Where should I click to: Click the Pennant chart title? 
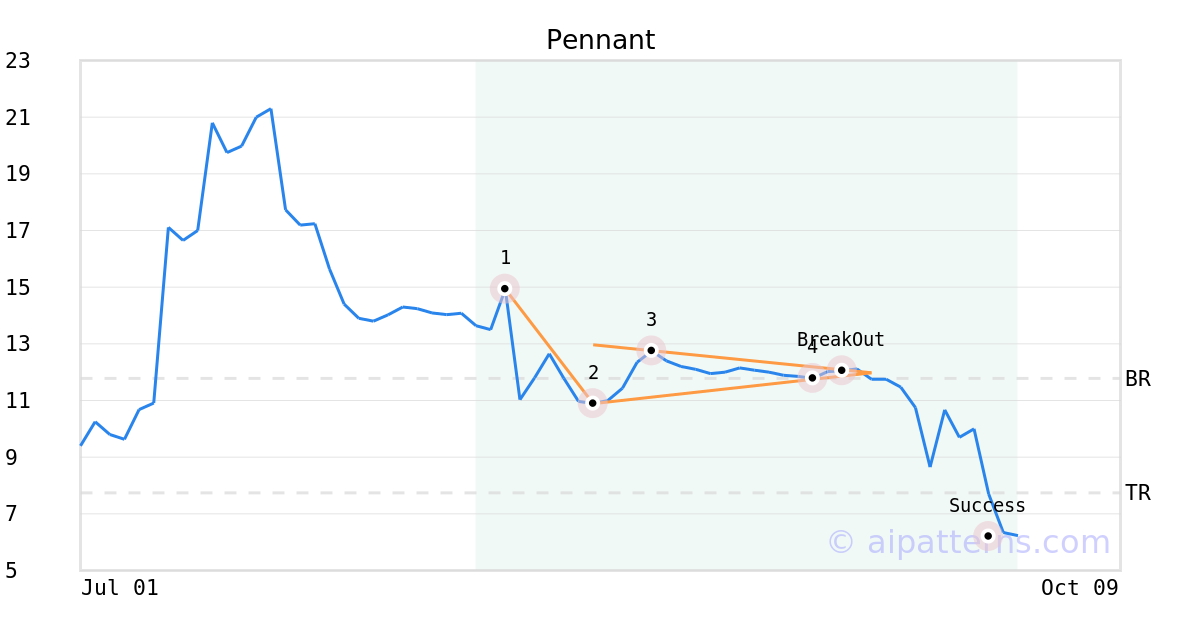click(x=600, y=40)
